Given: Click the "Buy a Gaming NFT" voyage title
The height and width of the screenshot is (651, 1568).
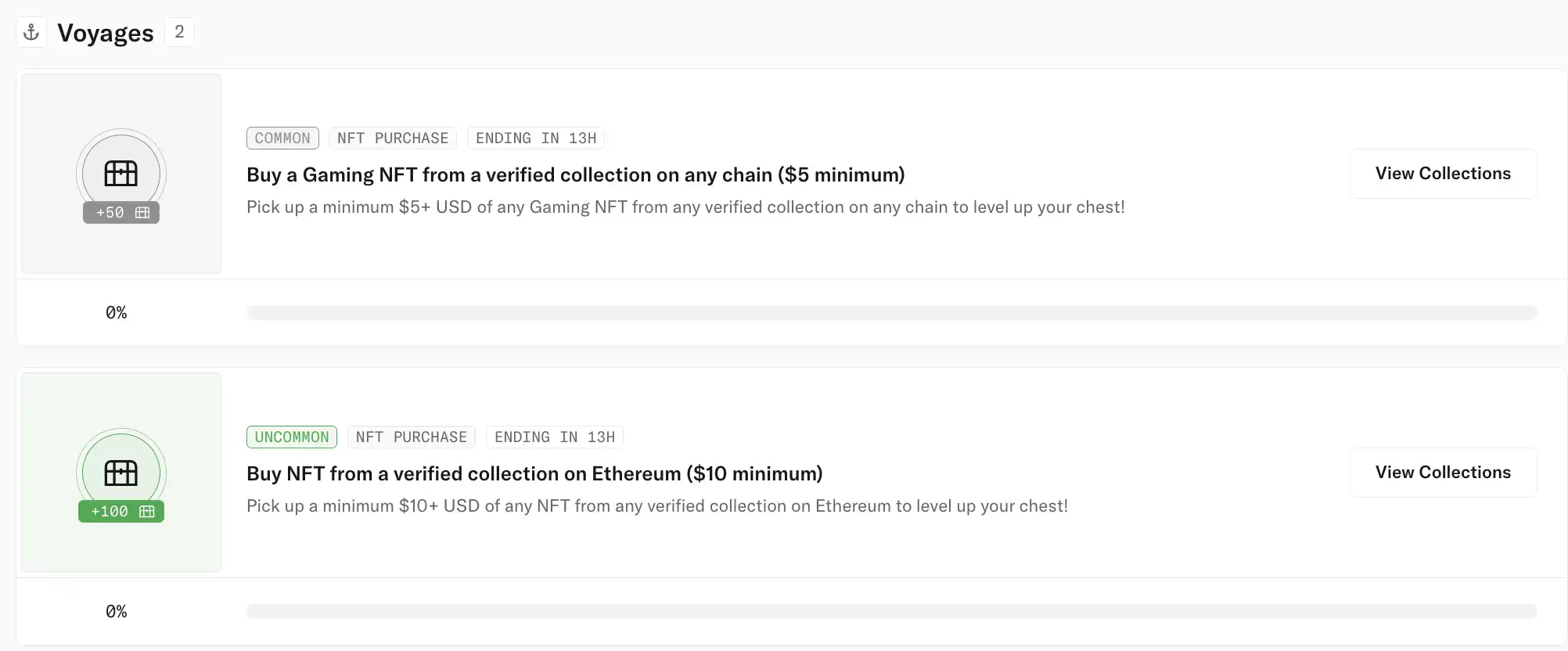Looking at the screenshot, I should pyautogui.click(x=575, y=174).
